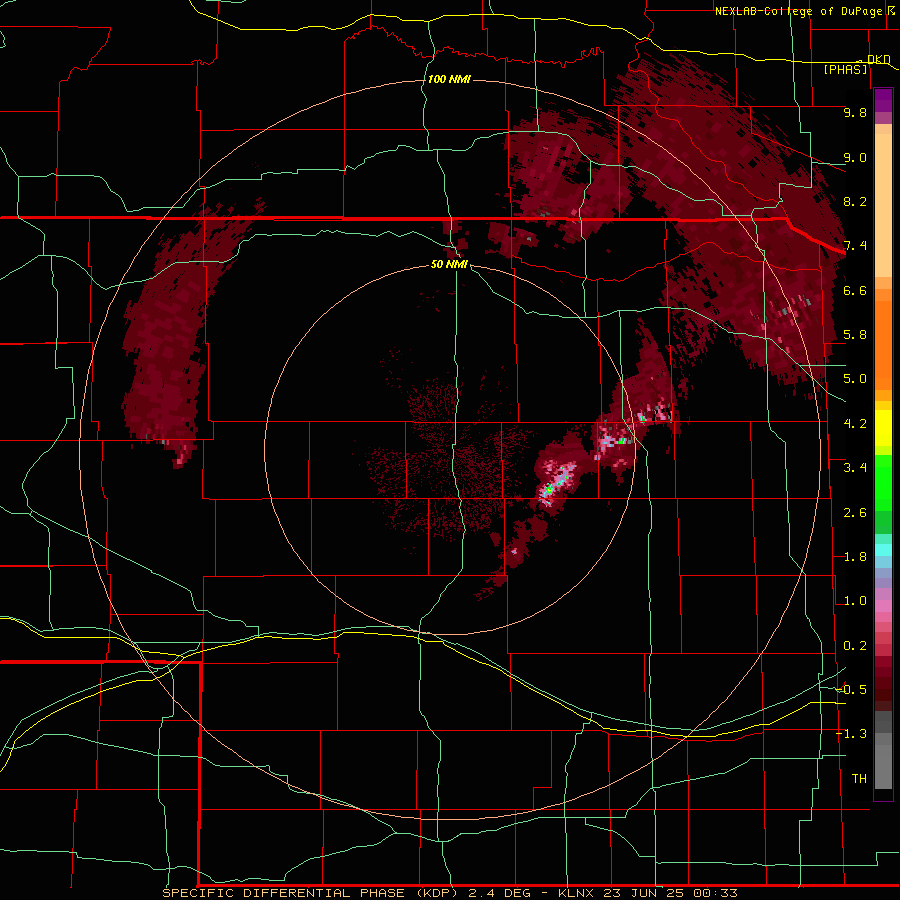900x900 pixels.
Task: Click the pink segment of the color bar
Action: pos(883,606)
